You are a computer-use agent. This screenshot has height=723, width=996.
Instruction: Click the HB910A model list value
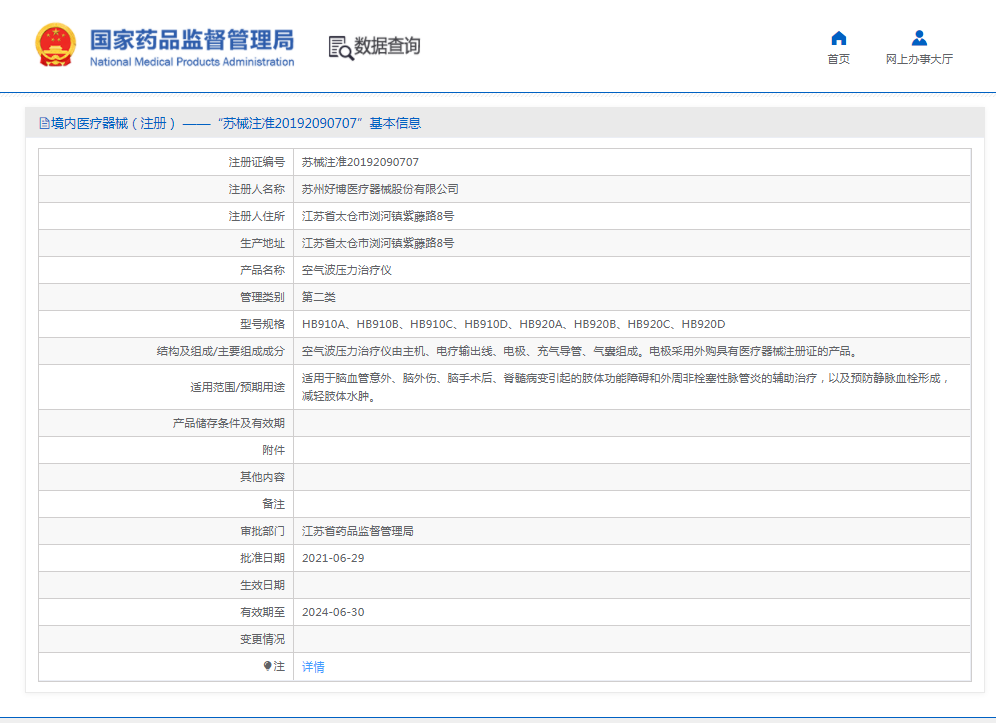point(513,324)
